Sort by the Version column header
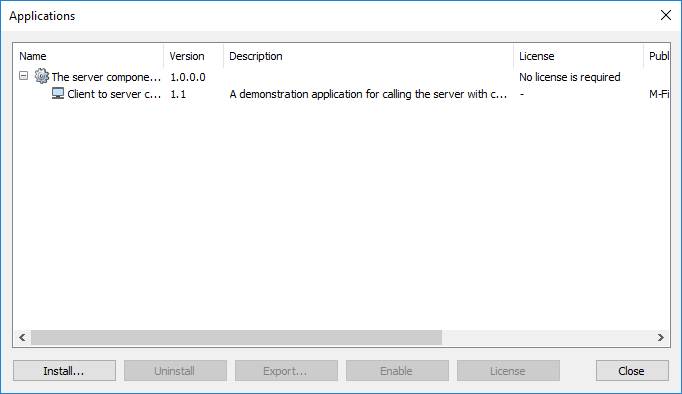The width and height of the screenshot is (682, 394). coord(194,56)
